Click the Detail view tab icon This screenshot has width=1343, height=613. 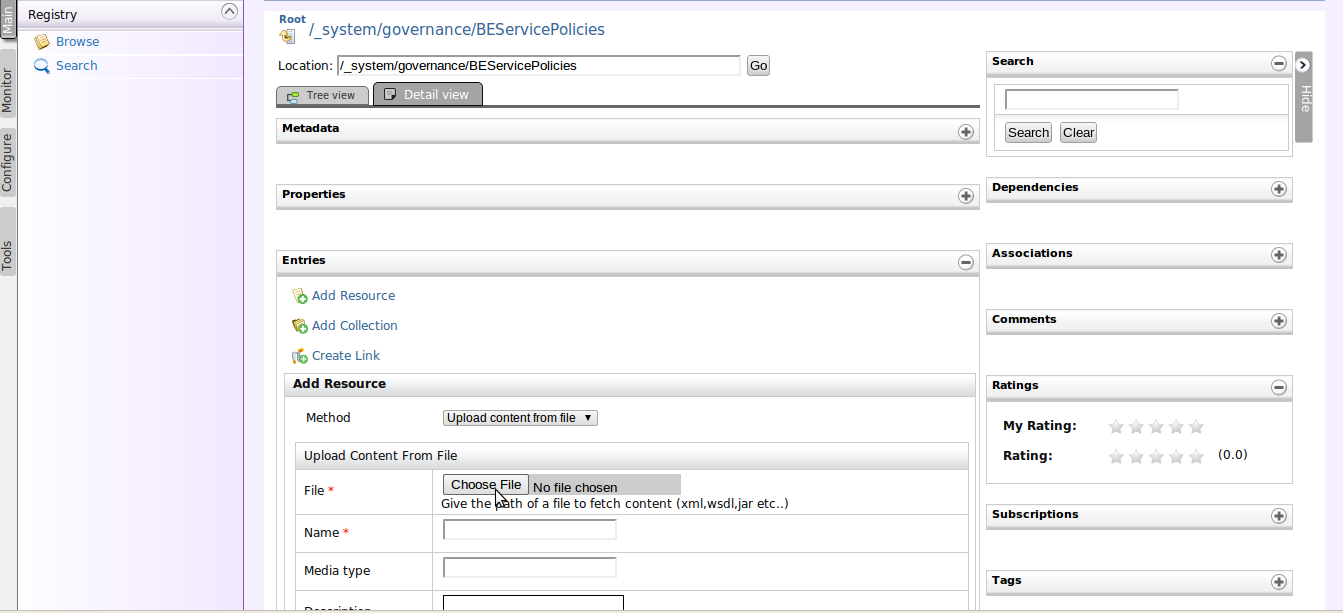(x=389, y=93)
